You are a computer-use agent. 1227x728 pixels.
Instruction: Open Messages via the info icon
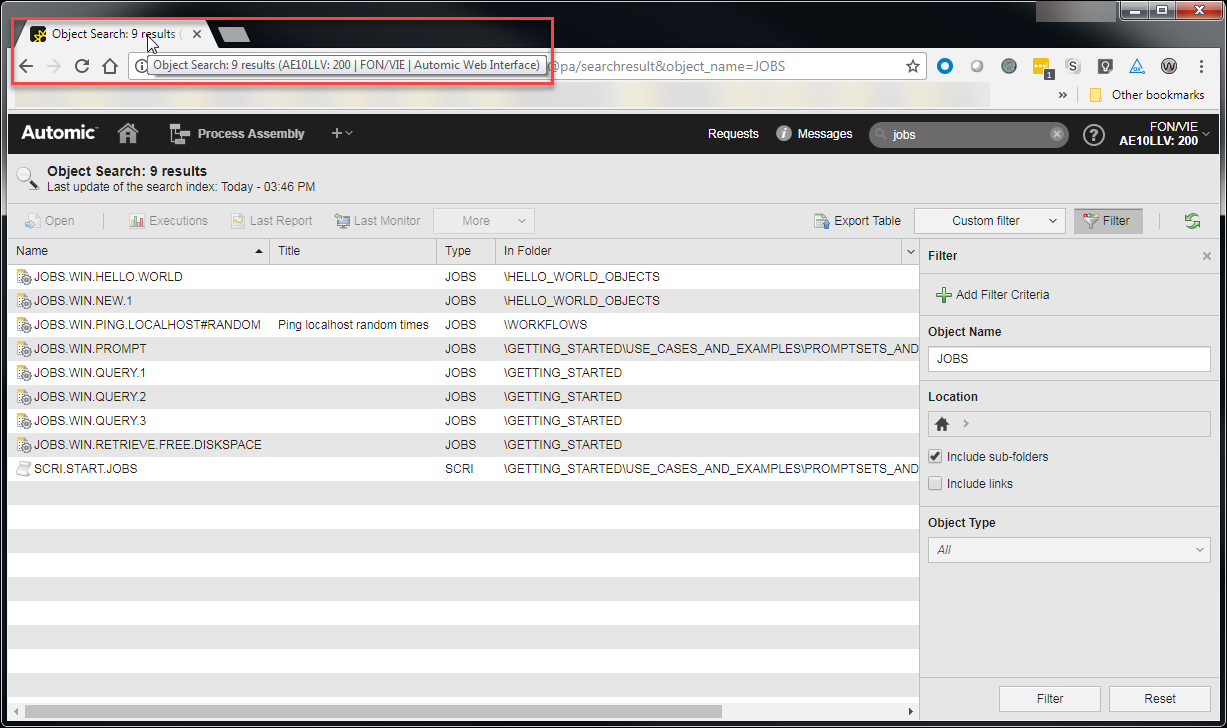[782, 133]
